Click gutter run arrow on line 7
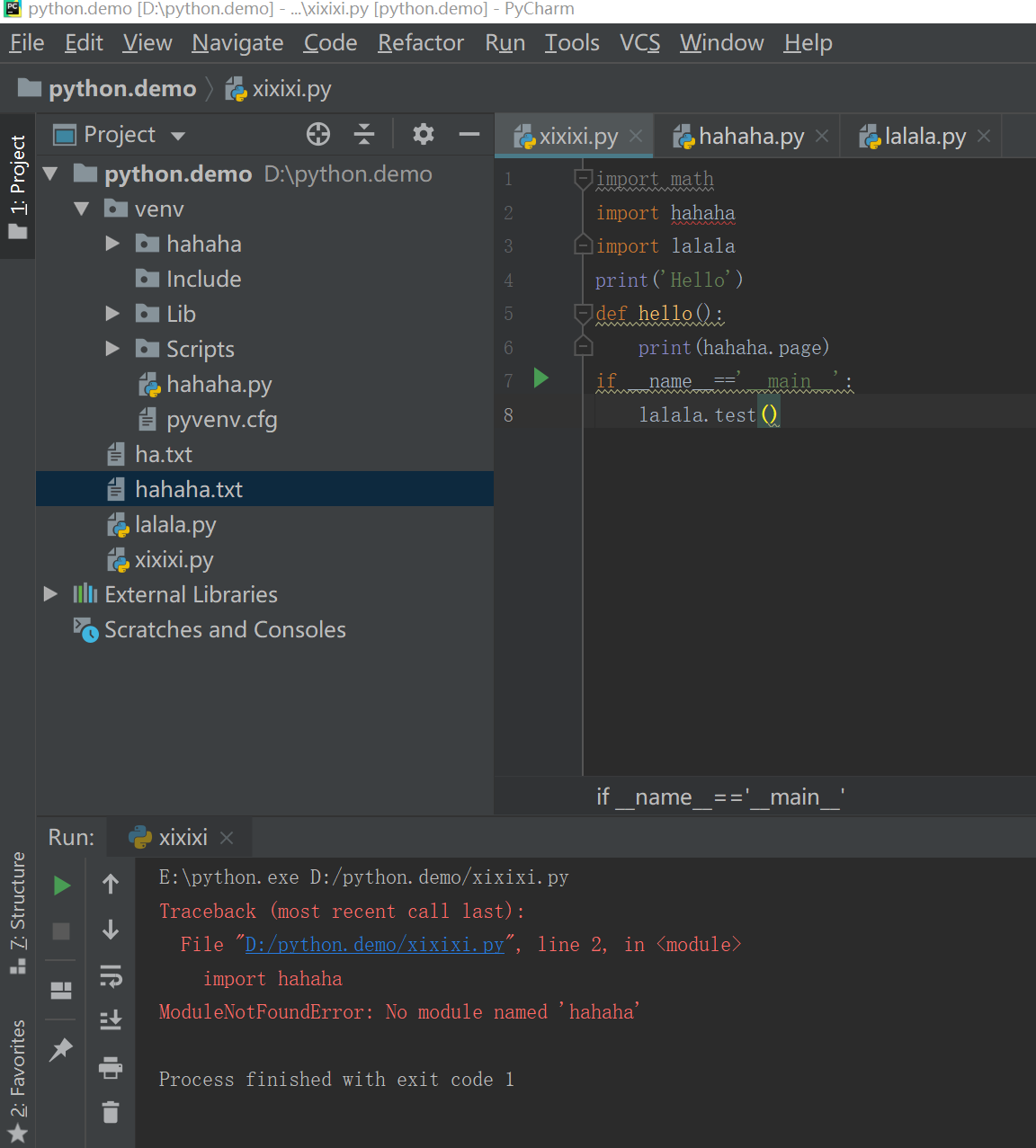The image size is (1036, 1148). [x=541, y=378]
